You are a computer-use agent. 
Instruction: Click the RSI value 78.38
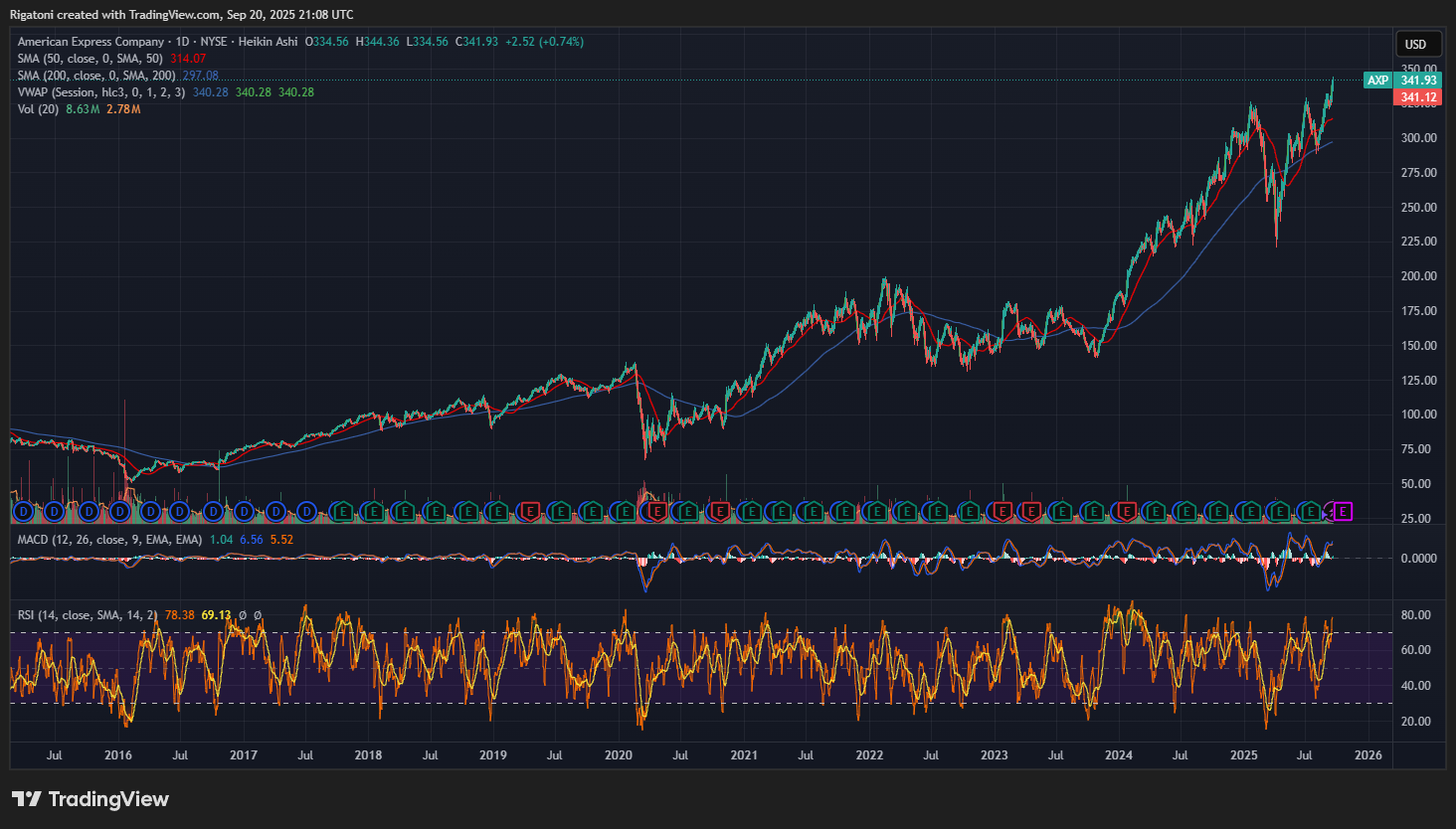click(x=179, y=615)
